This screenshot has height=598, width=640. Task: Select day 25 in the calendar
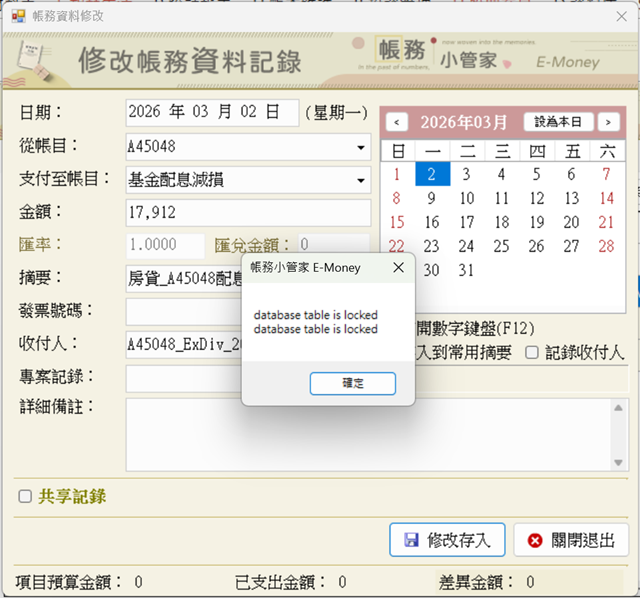502,247
